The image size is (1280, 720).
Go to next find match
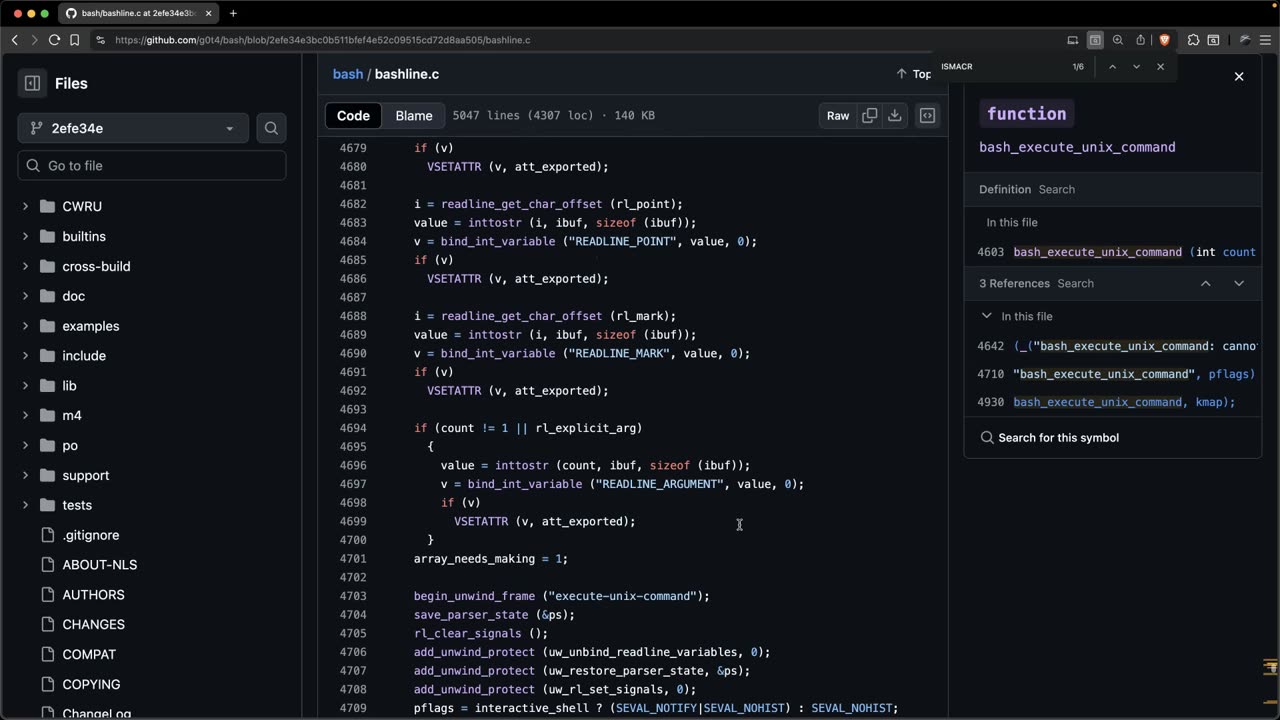(1136, 67)
